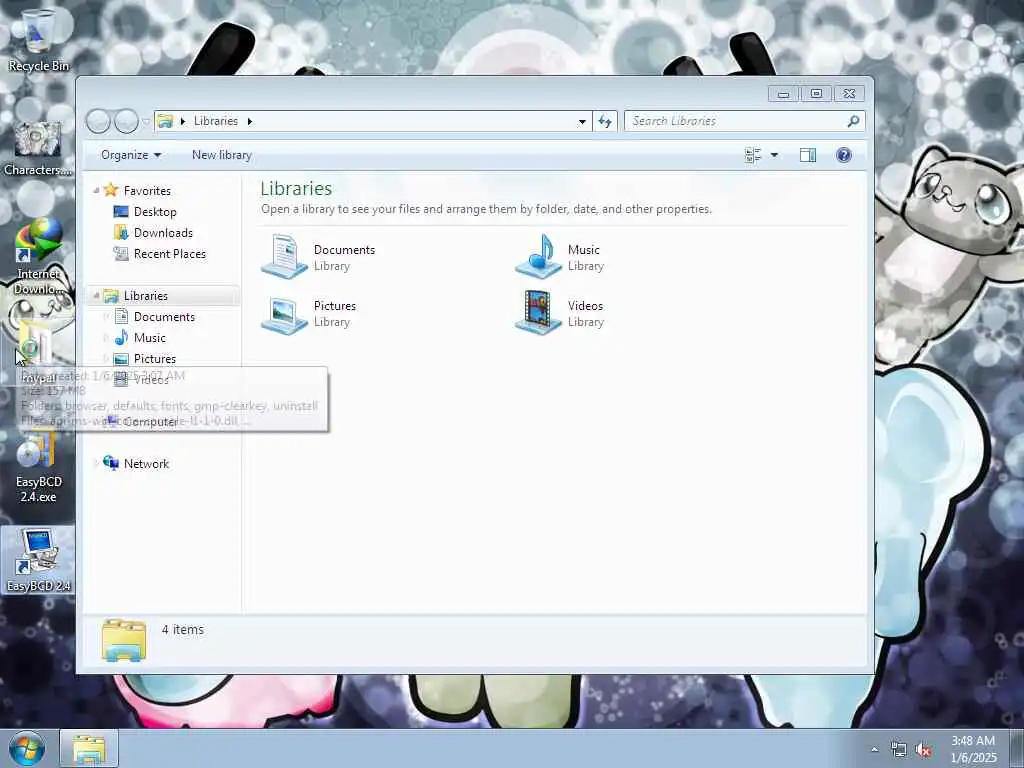The height and width of the screenshot is (768, 1024).
Task: Select Recent Places in Favorites
Action: (170, 253)
